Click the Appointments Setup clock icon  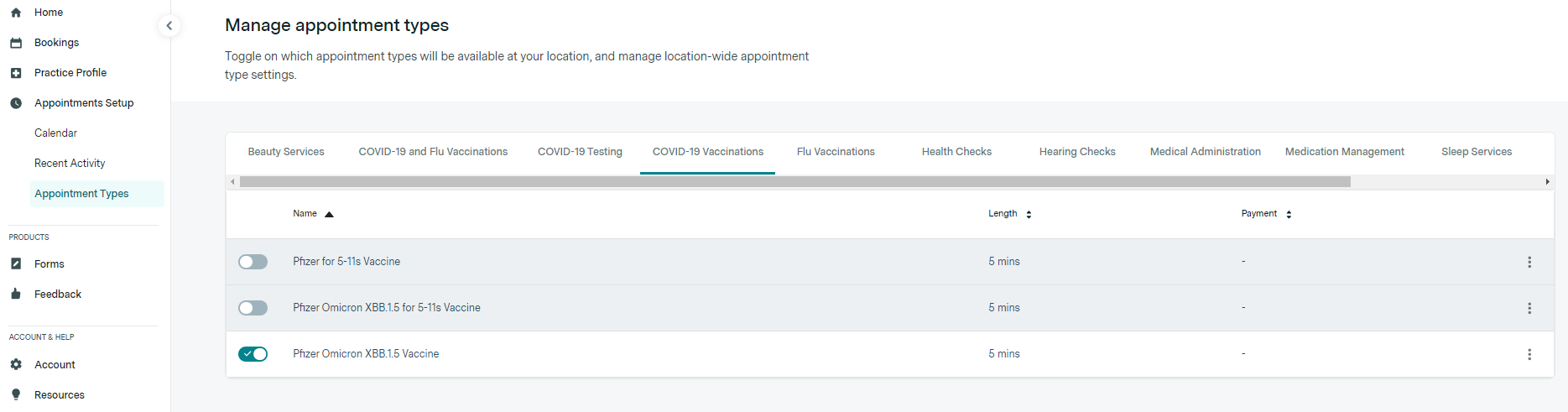coord(16,103)
